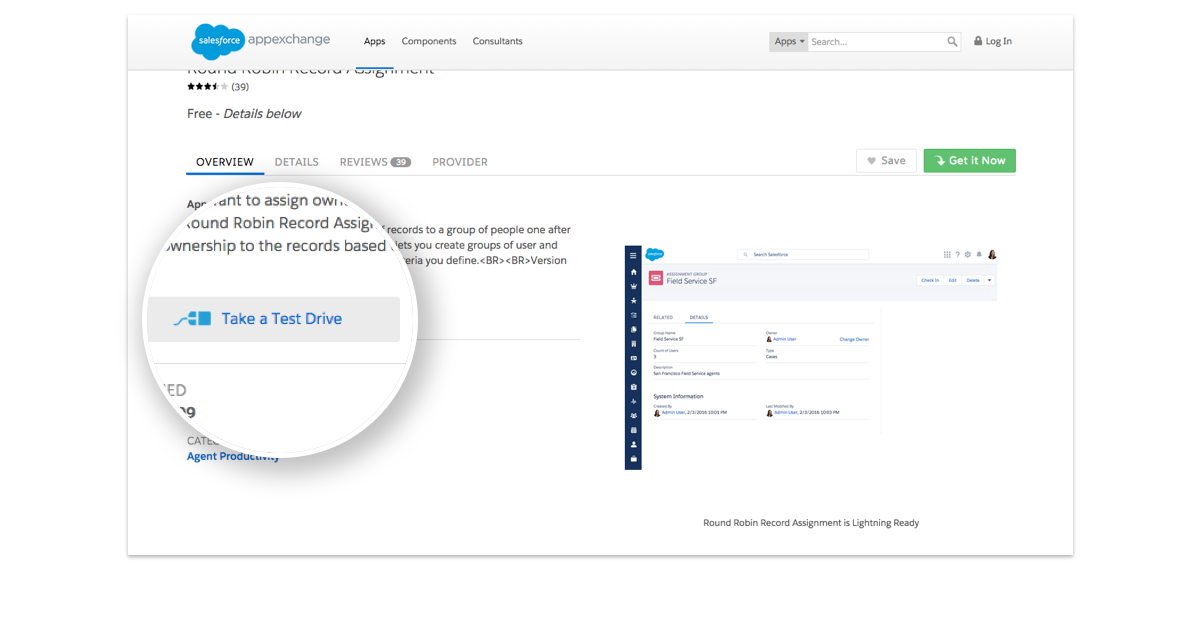The image size is (1200, 640).
Task: Click the Salesforce AppExchange logo
Action: [260, 41]
